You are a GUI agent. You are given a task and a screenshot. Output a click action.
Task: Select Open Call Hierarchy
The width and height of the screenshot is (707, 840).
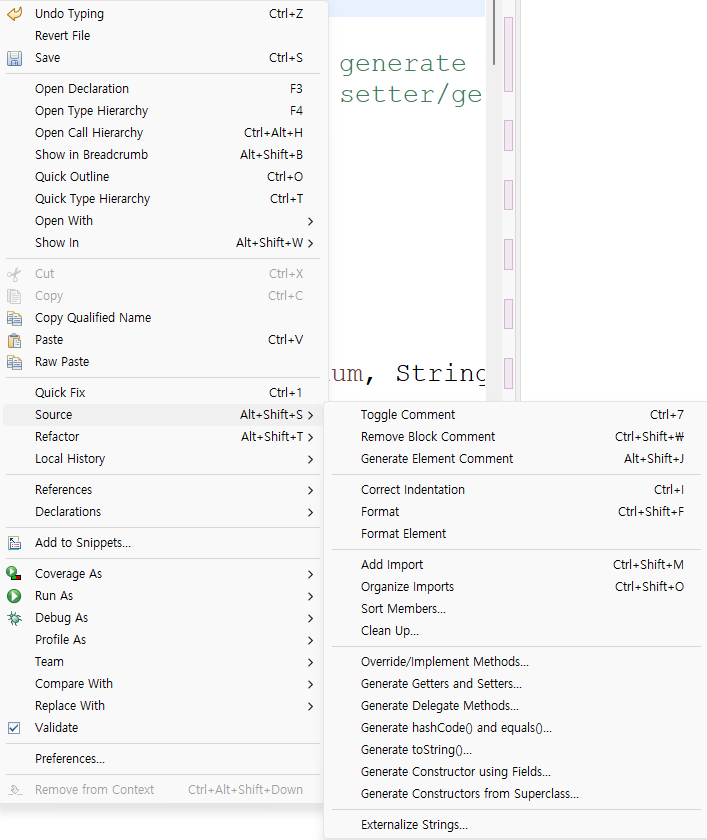point(163,132)
